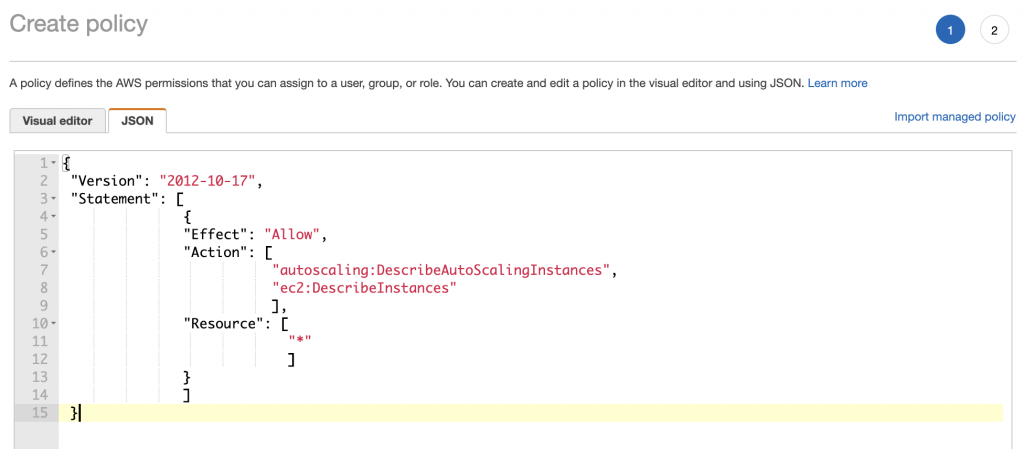The width and height of the screenshot is (1024, 449).
Task: Click the "Allow" effect value in editor
Action: 291,234
